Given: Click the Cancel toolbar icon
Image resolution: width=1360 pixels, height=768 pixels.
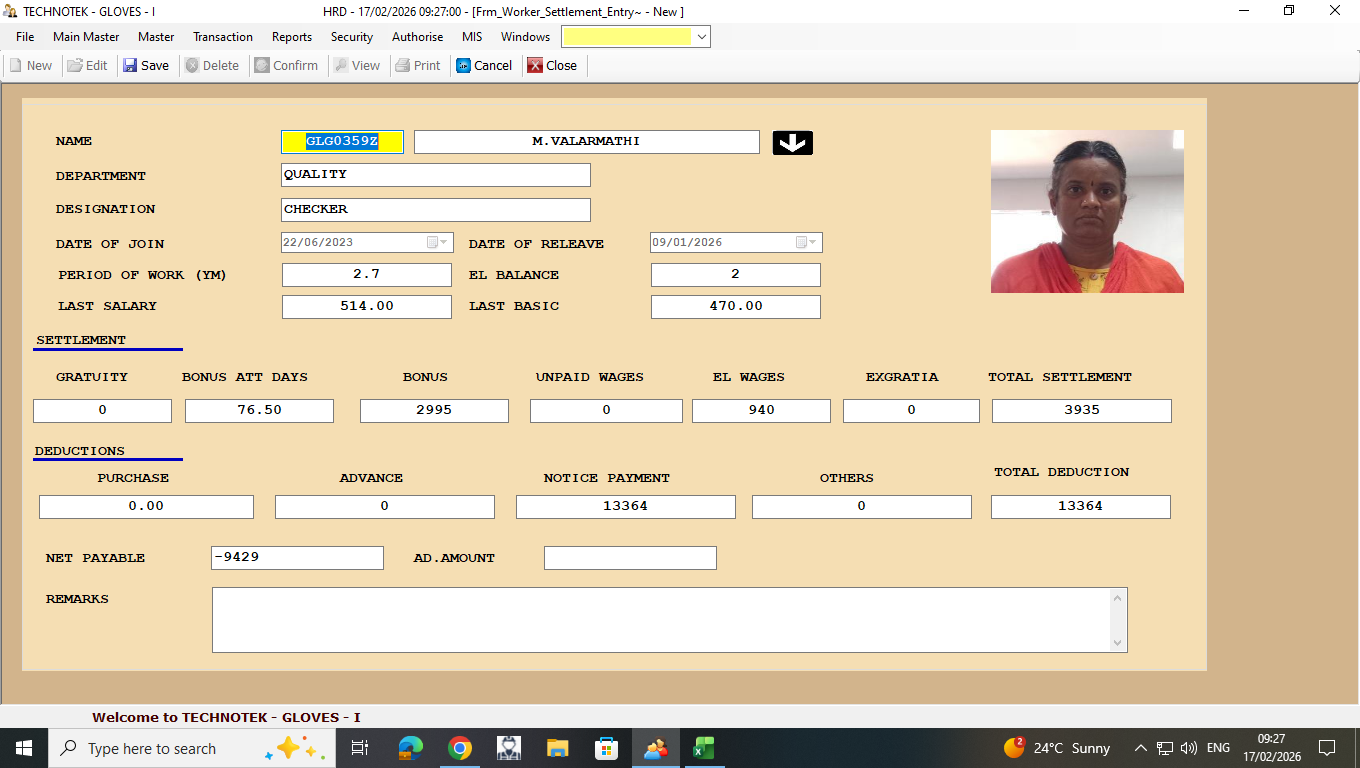Looking at the screenshot, I should pyautogui.click(x=464, y=66).
